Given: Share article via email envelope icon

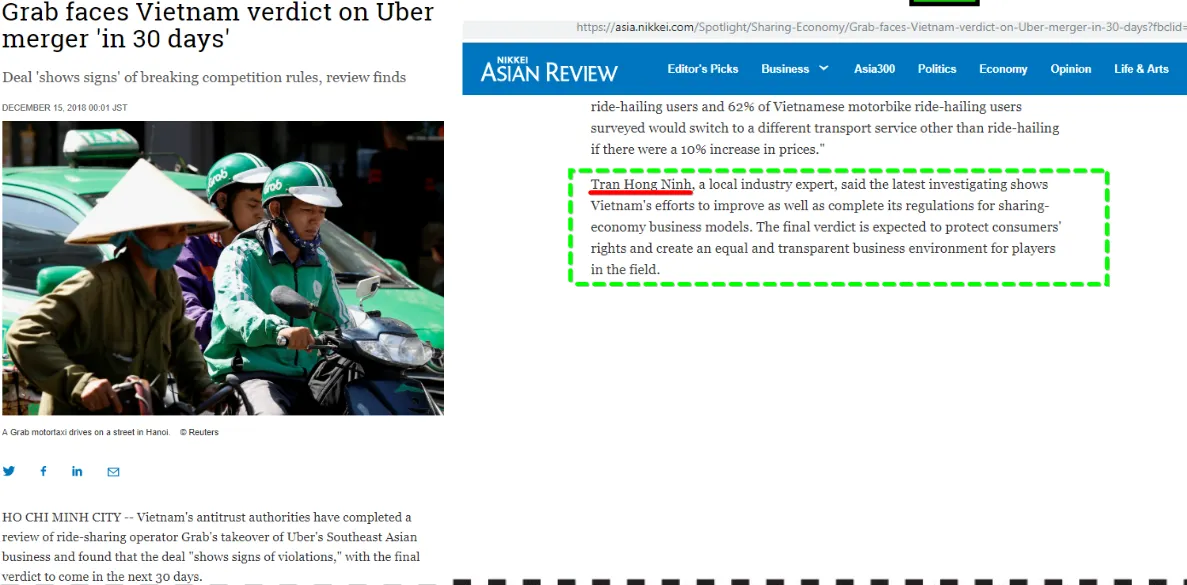Looking at the screenshot, I should (x=114, y=471).
